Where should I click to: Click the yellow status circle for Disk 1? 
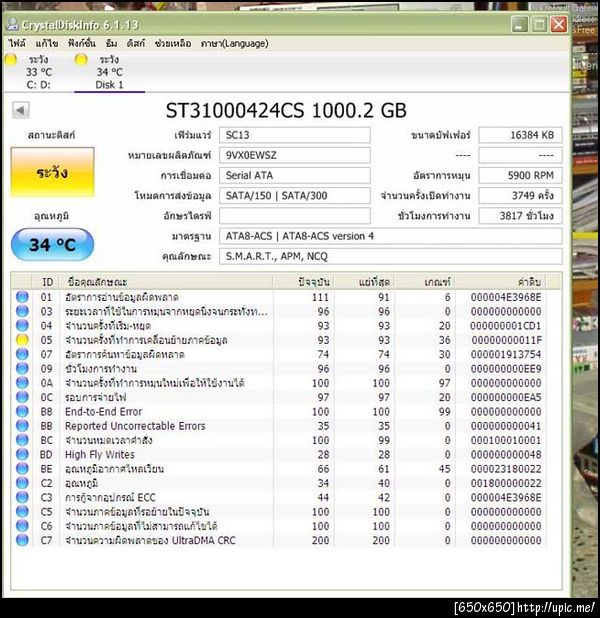(x=81, y=60)
